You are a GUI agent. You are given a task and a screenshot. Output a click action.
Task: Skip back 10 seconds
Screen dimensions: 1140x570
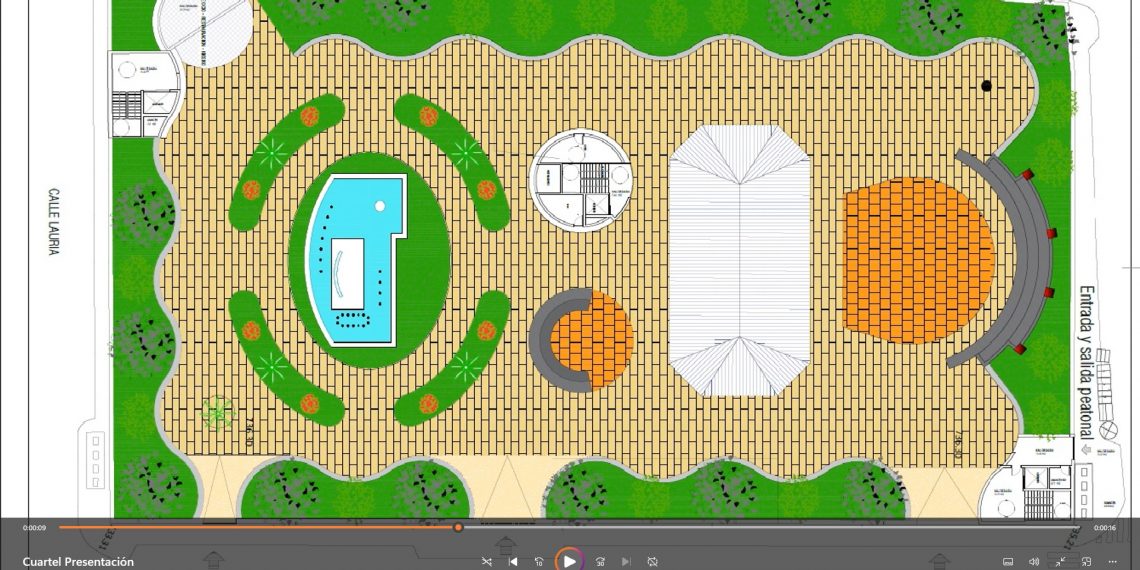539,562
